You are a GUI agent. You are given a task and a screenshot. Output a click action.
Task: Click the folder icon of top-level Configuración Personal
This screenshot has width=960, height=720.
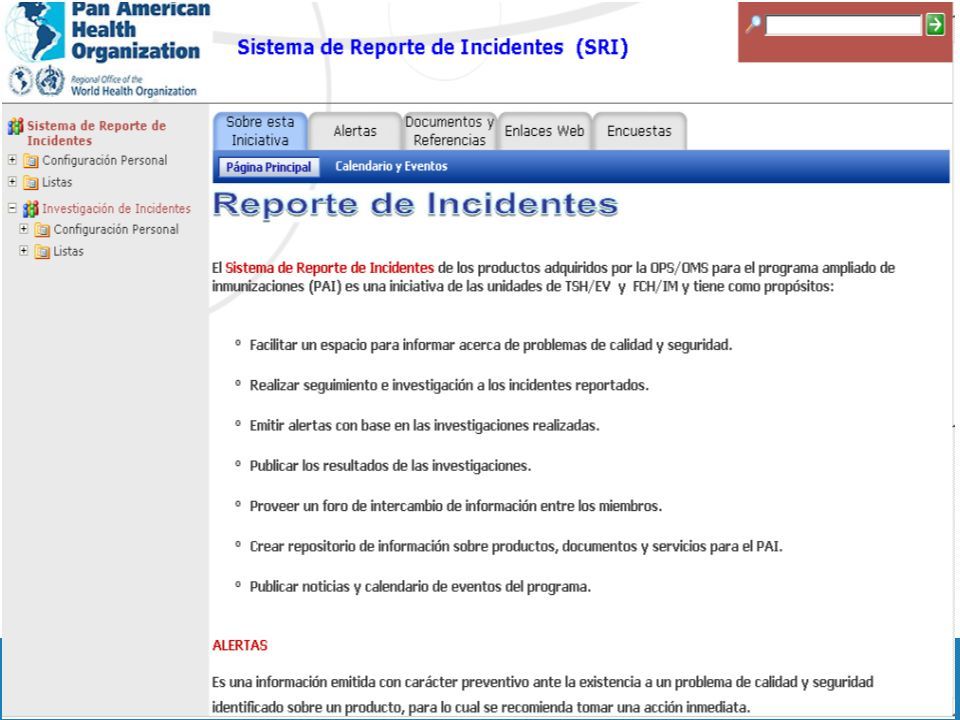[31, 161]
